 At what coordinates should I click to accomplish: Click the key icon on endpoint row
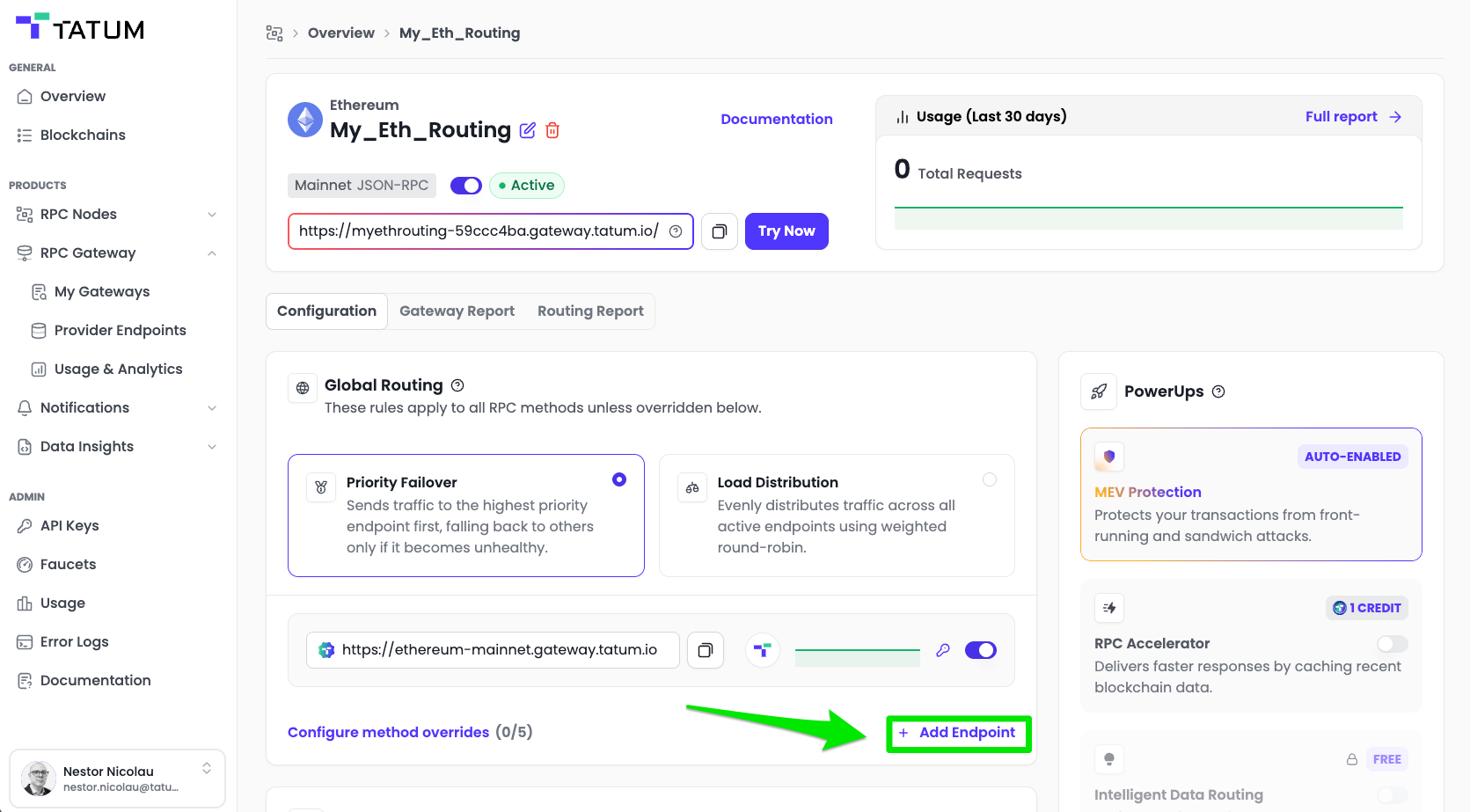[943, 650]
